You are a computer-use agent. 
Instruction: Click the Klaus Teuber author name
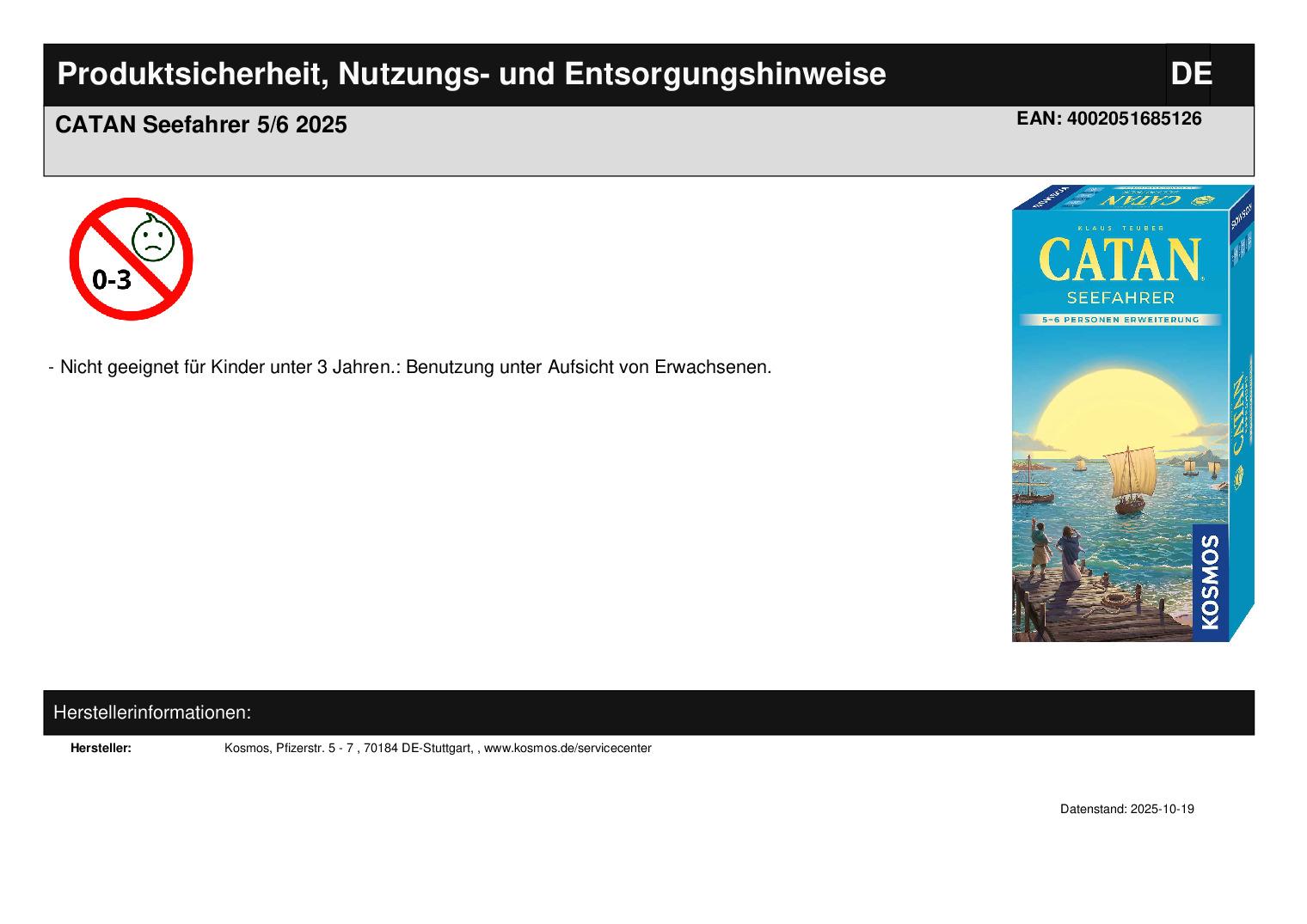(x=1120, y=228)
